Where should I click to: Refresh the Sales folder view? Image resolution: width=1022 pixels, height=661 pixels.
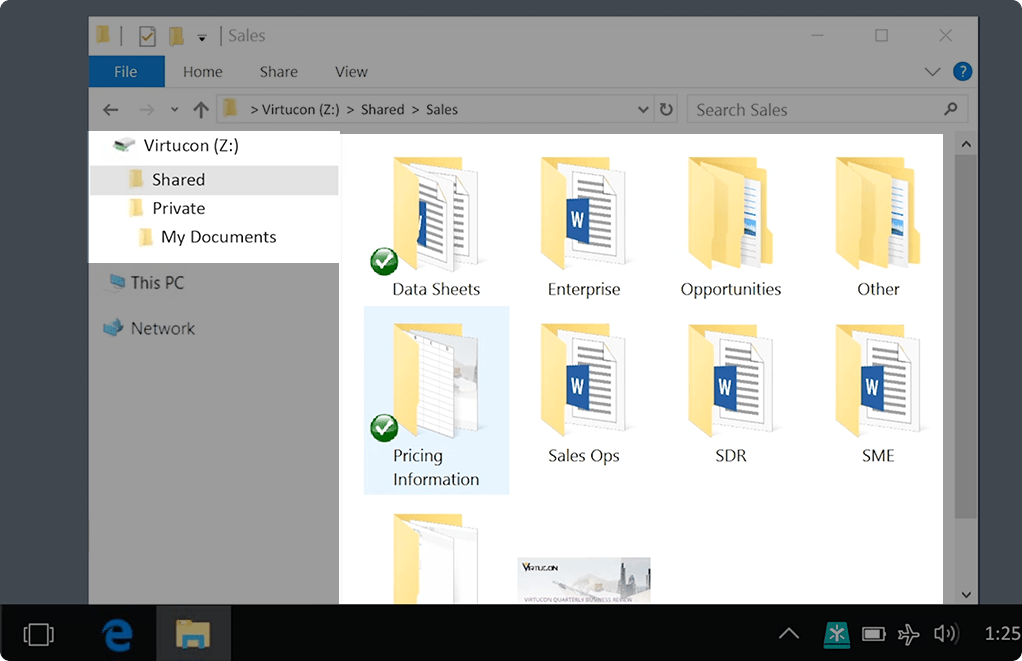[666, 109]
